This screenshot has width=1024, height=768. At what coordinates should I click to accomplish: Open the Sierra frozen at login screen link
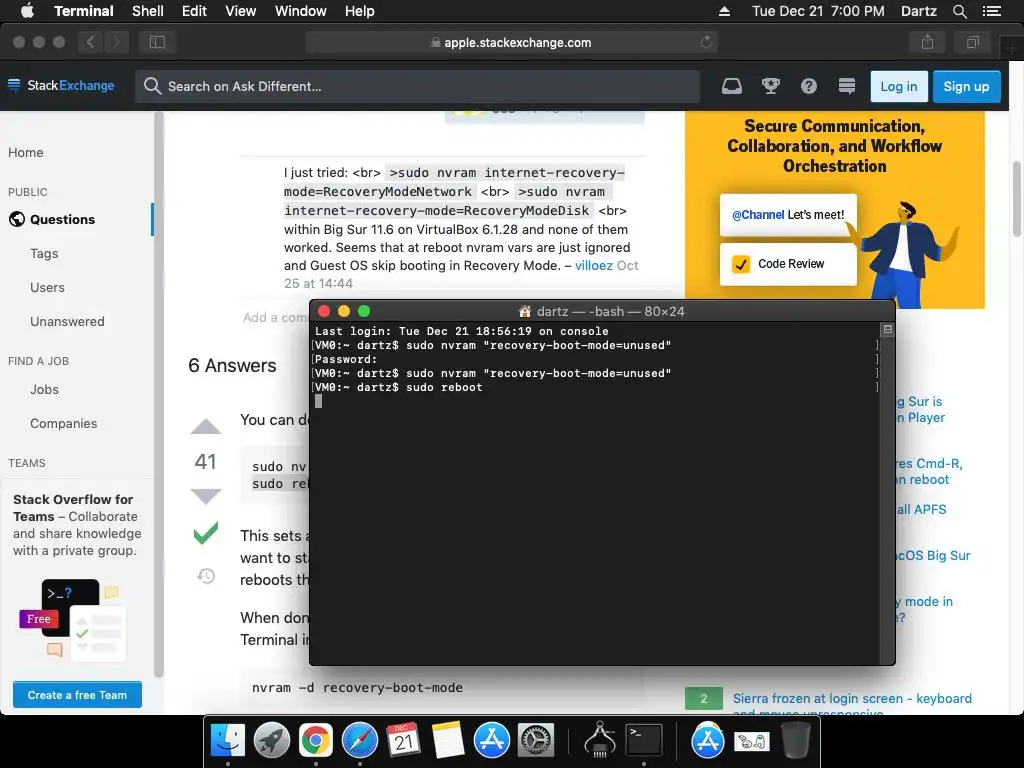(852, 704)
